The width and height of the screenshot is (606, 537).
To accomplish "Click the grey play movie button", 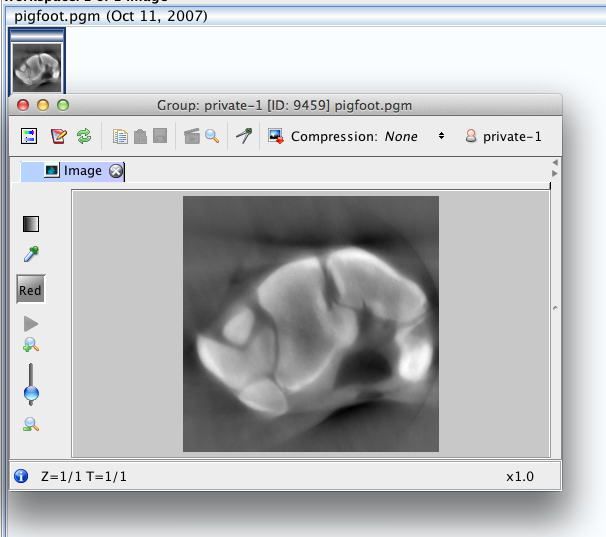I will click(31, 324).
